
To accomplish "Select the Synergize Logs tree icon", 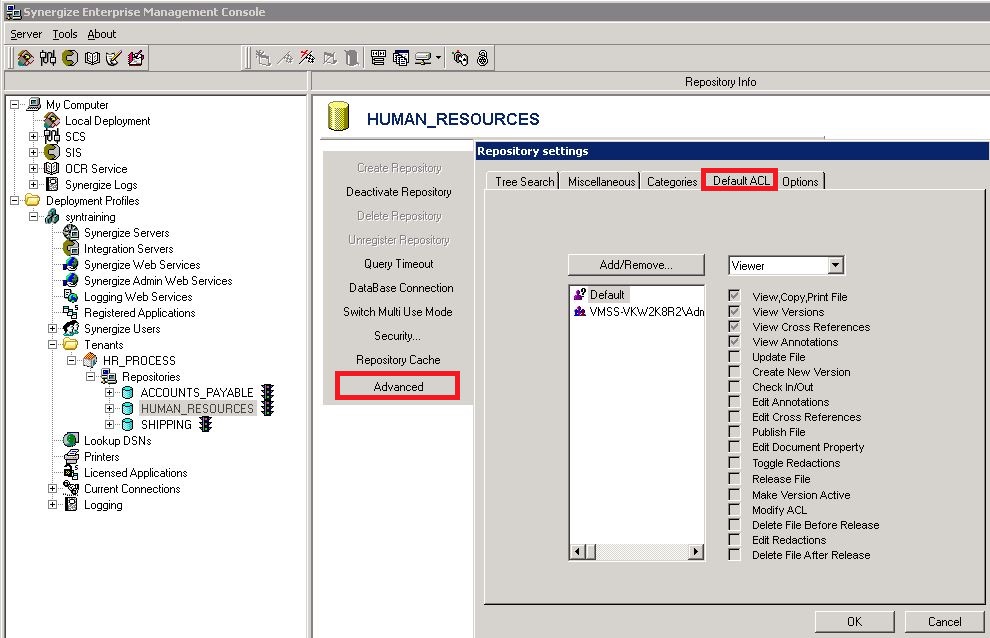I will tap(52, 184).
